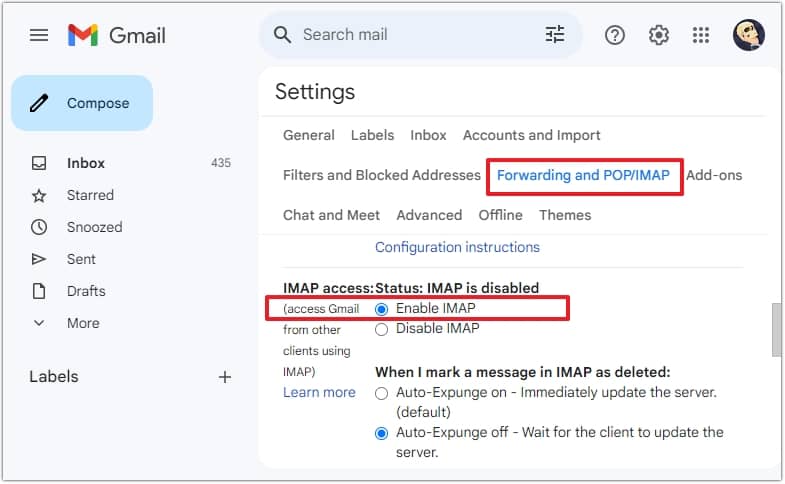Create new label with plus icon
This screenshot has width=785, height=484.
click(x=225, y=377)
